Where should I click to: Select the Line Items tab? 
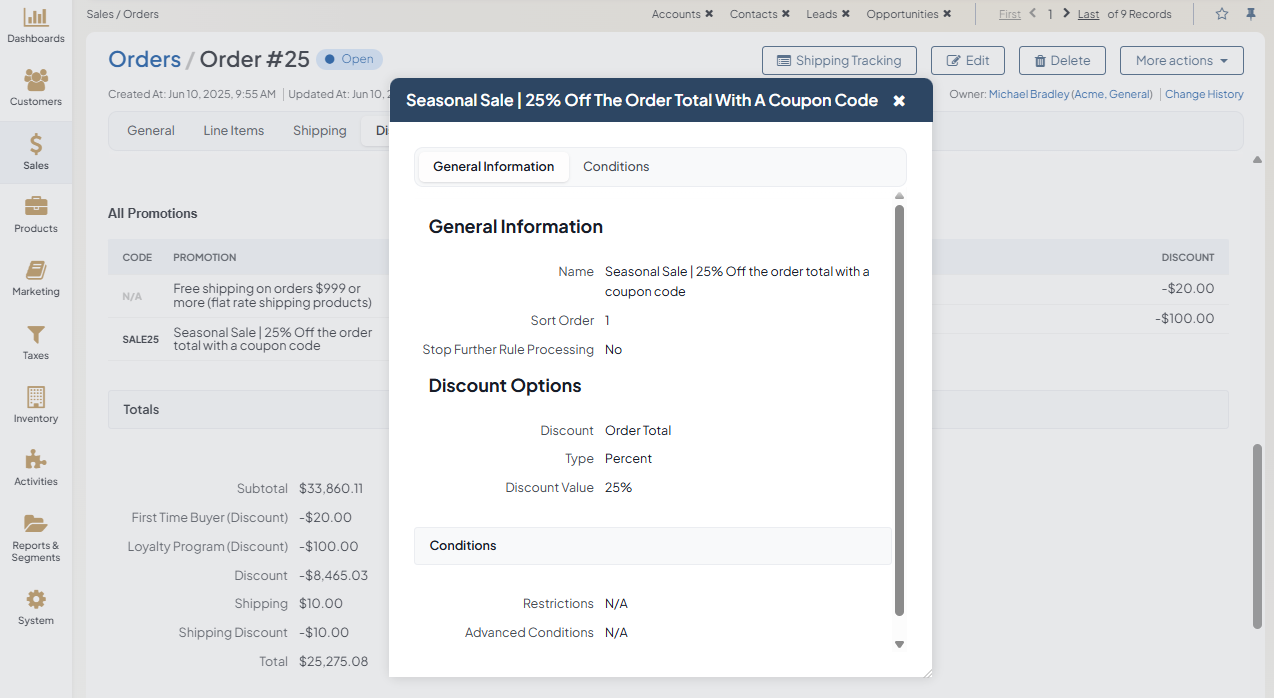(233, 131)
